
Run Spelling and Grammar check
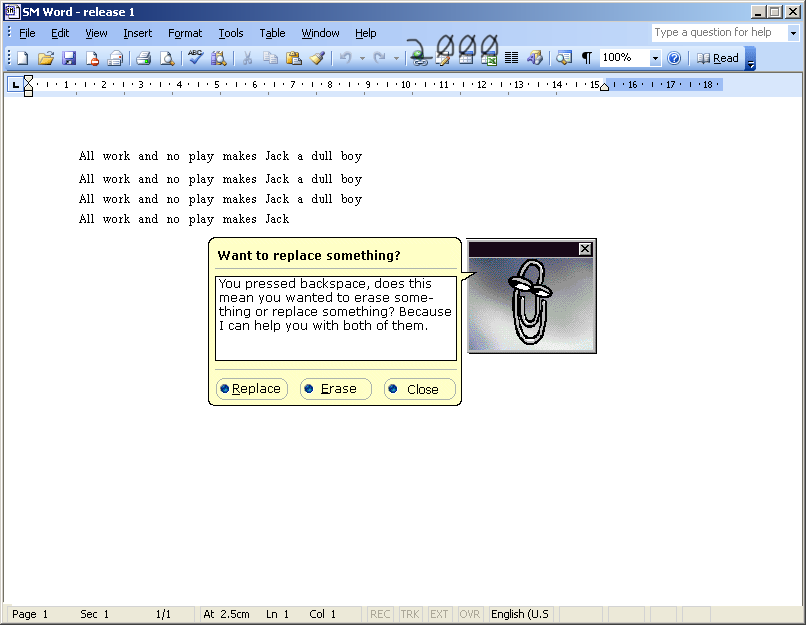pyautogui.click(x=194, y=57)
